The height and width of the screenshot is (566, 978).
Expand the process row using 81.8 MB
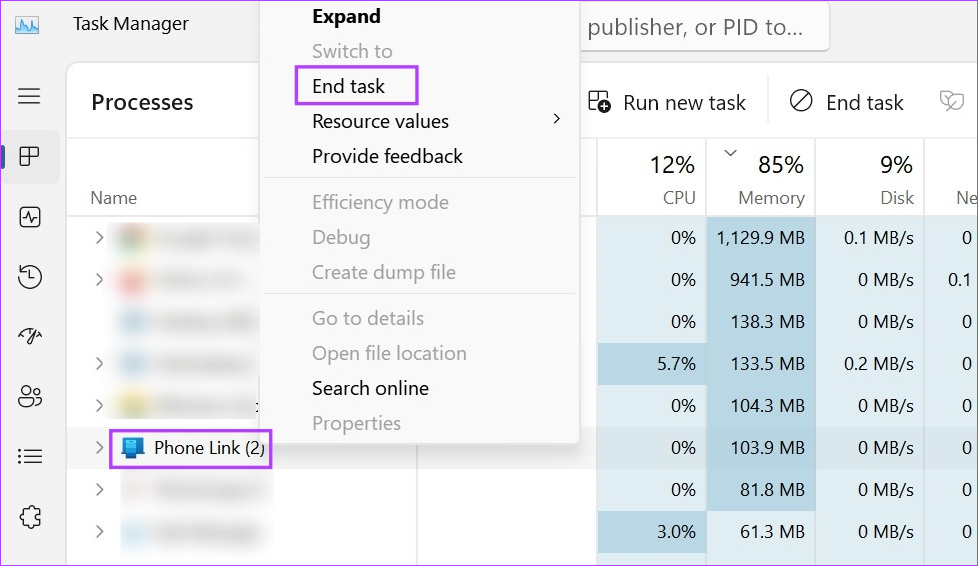click(99, 489)
